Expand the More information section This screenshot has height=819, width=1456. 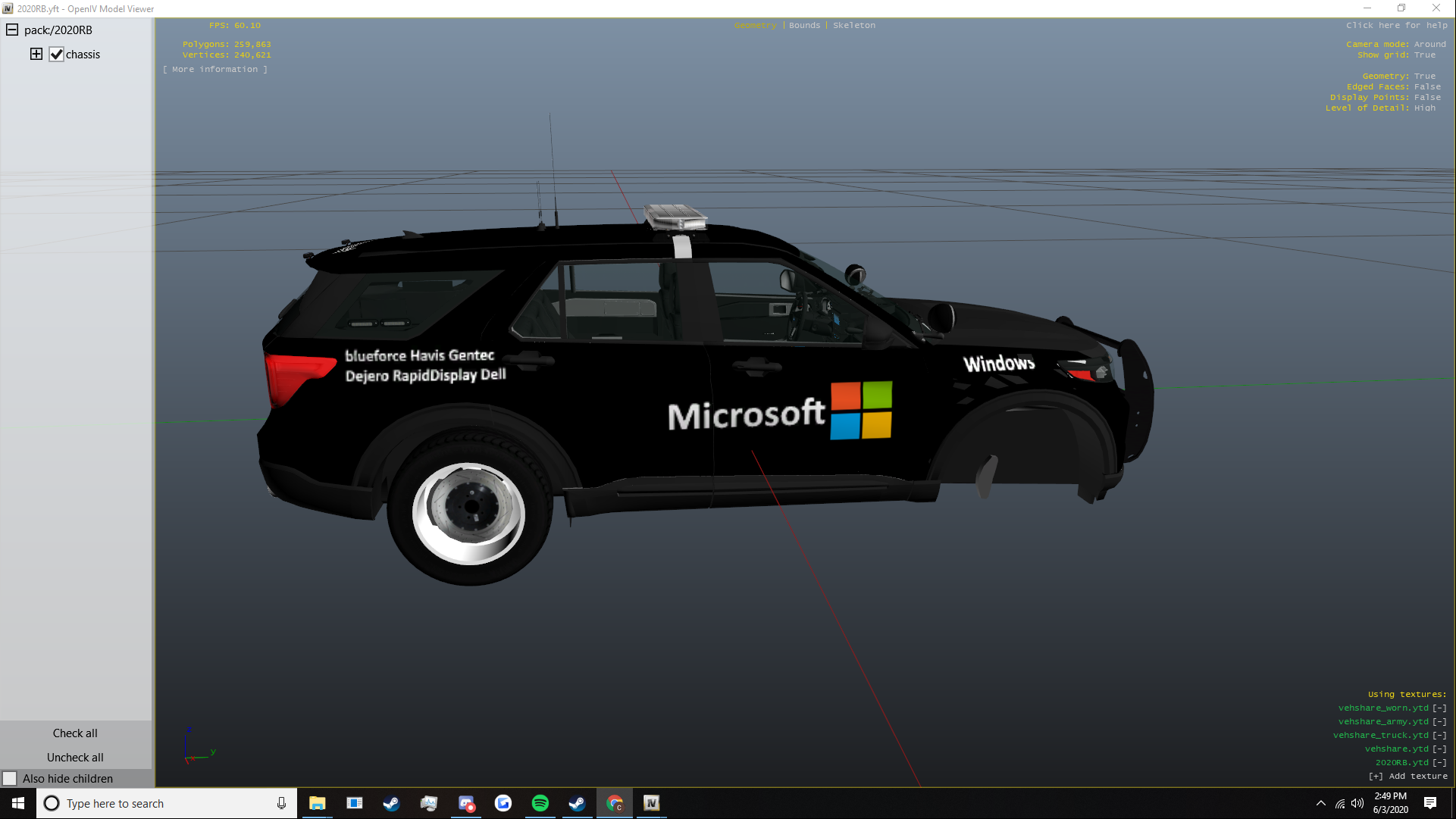tap(215, 70)
